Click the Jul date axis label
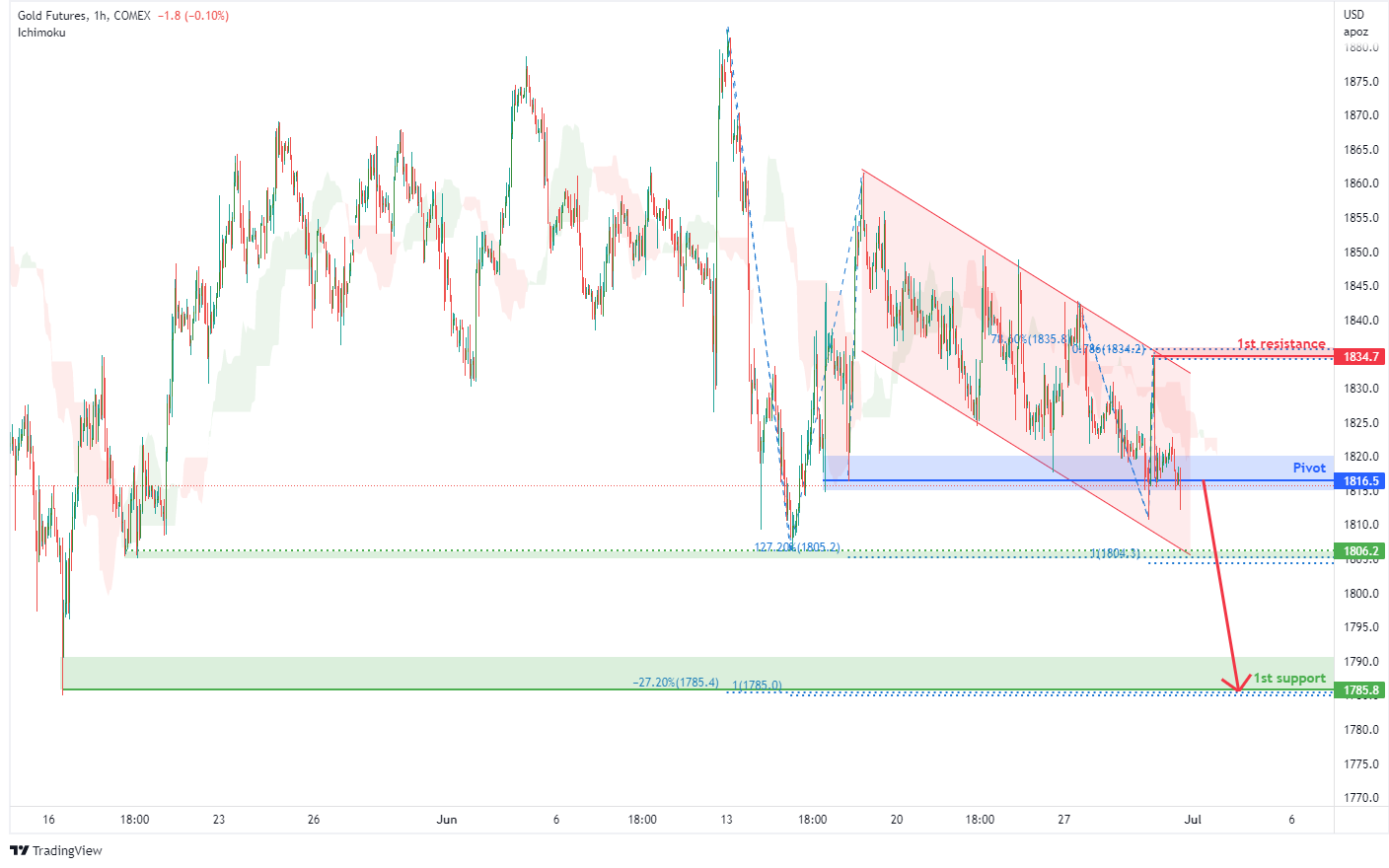 click(x=1193, y=820)
